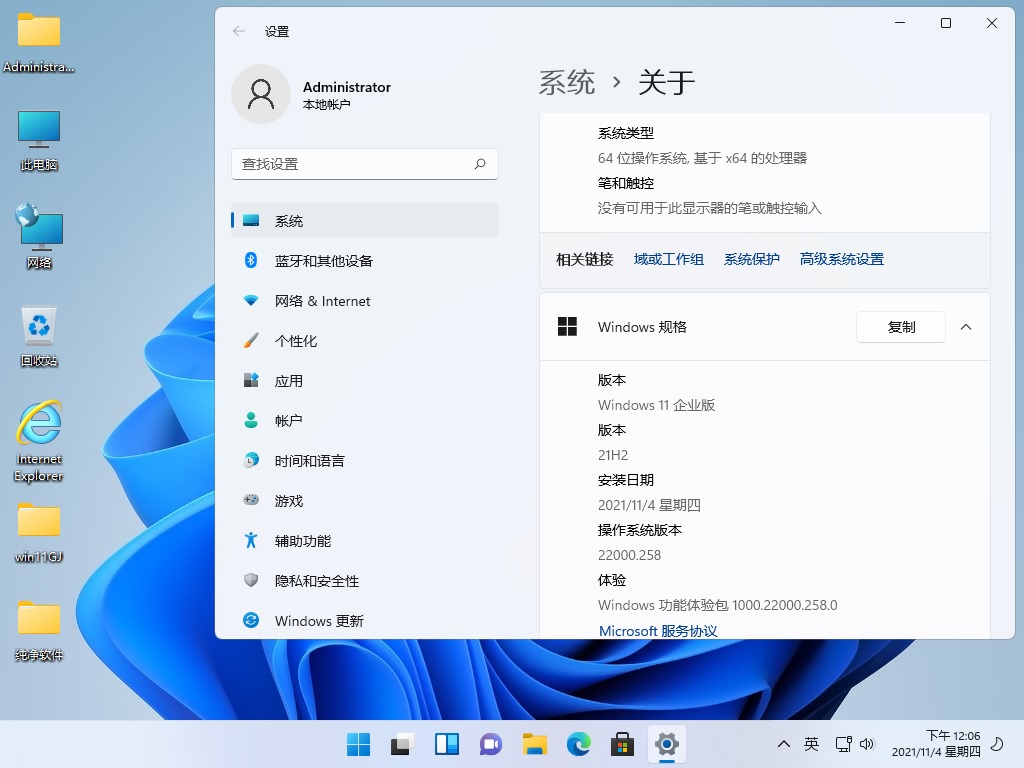Screen dimensions: 1024x768
Task: Select the 纯净软件 desktop folder
Action: tap(39, 631)
